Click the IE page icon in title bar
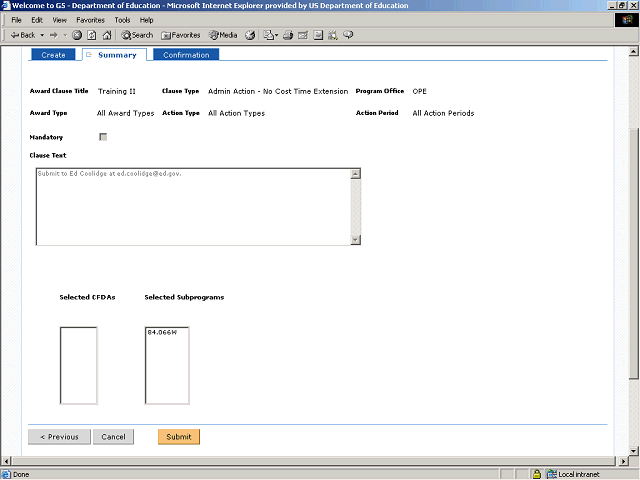640x480 pixels. click(6, 5)
